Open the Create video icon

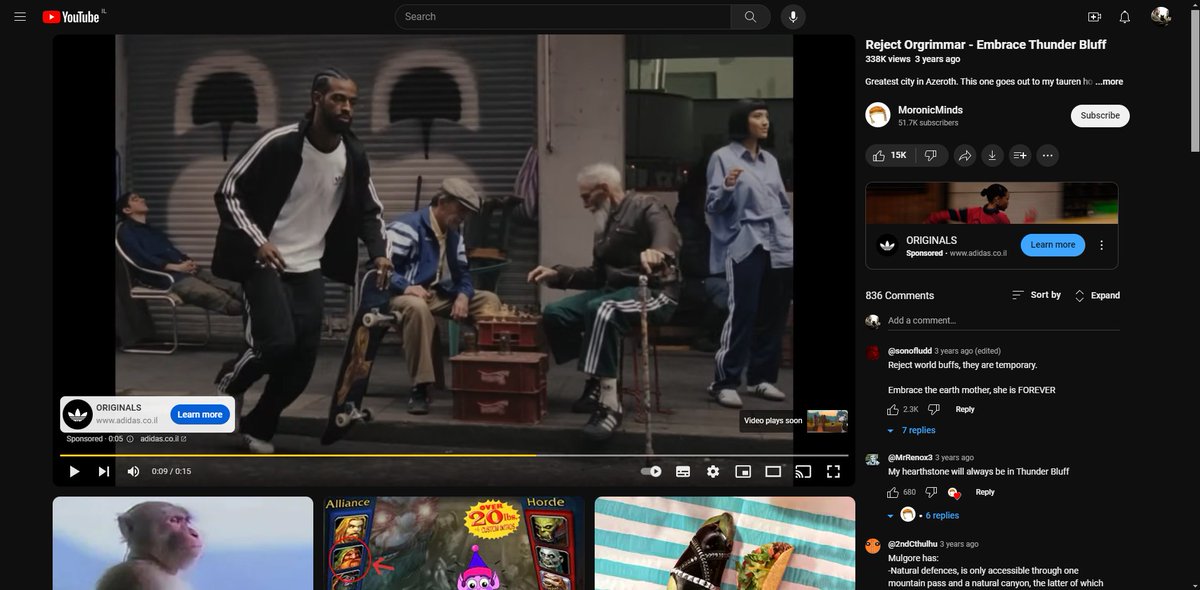(x=1094, y=17)
